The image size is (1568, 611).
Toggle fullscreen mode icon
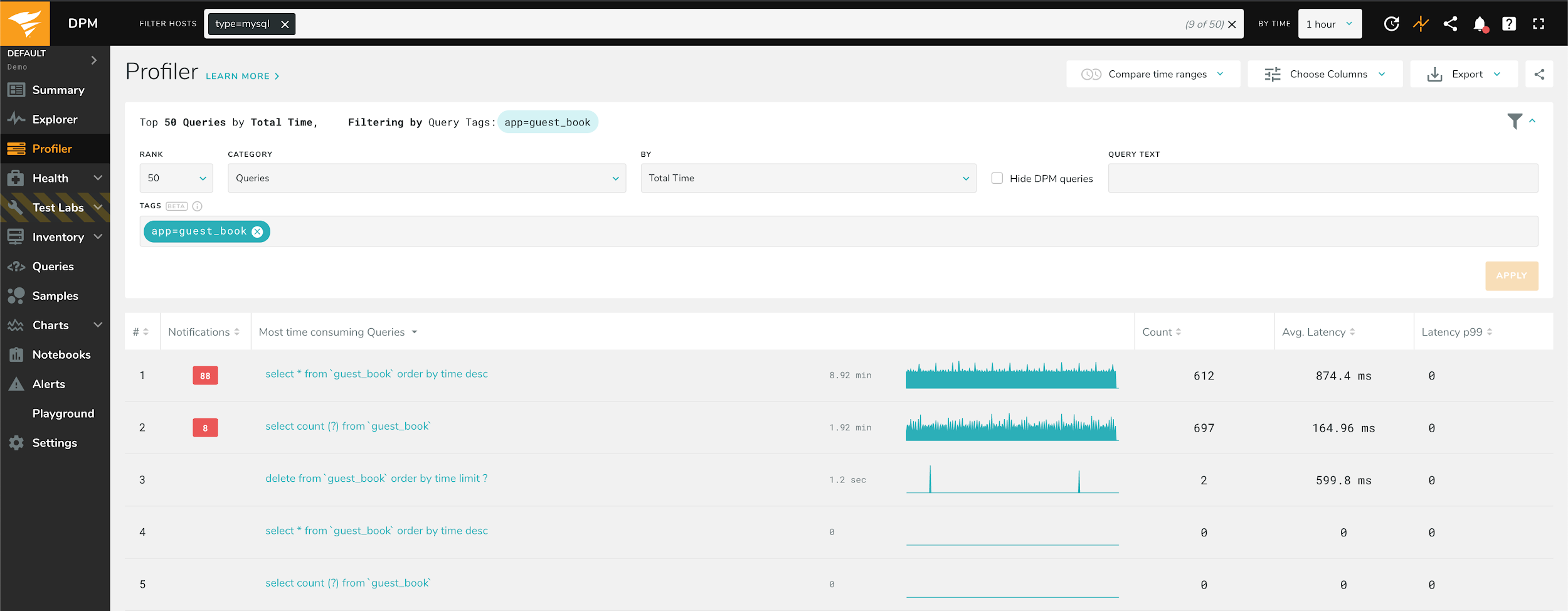tap(1539, 24)
